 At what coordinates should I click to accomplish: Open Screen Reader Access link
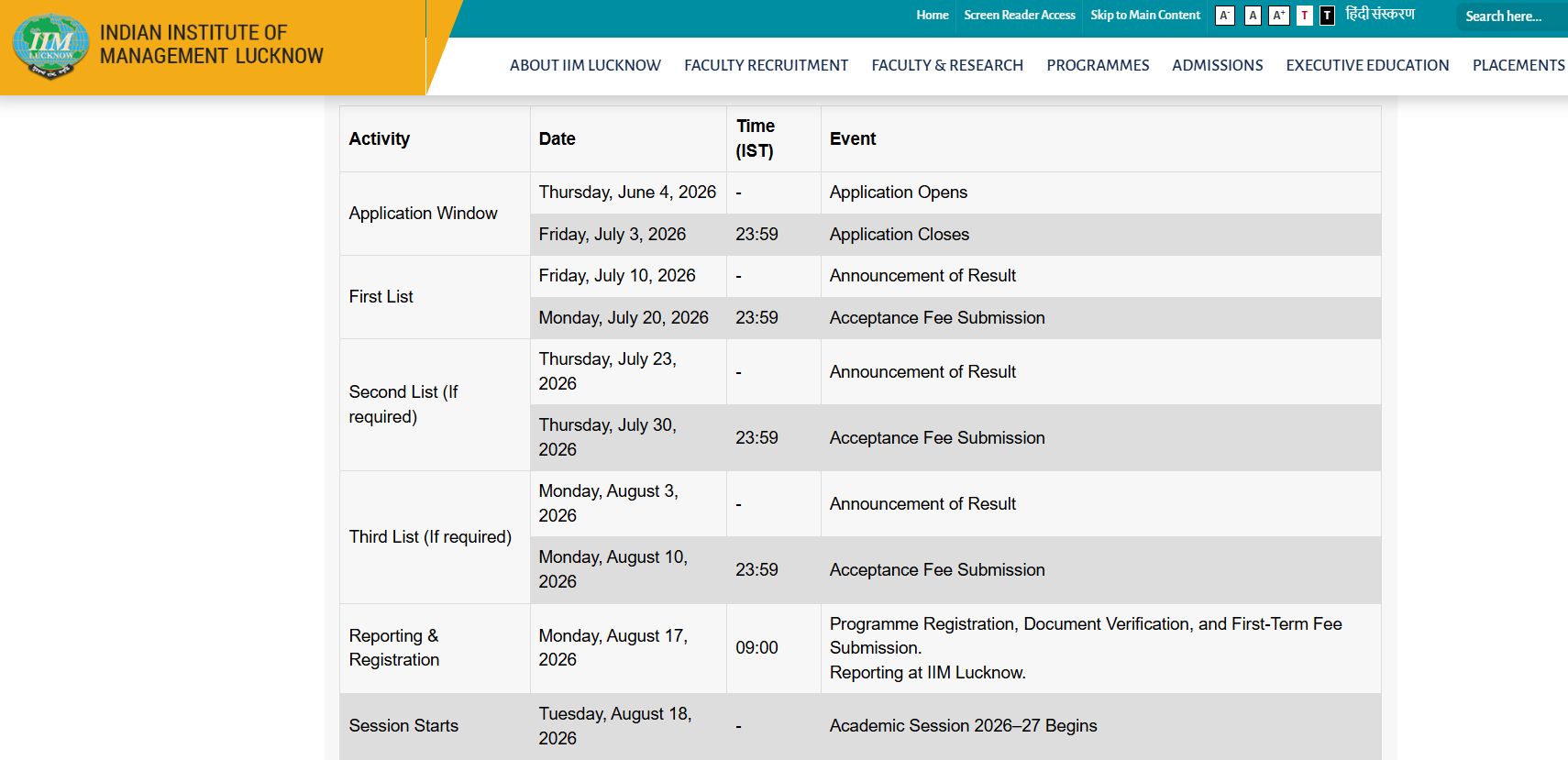tap(1020, 15)
